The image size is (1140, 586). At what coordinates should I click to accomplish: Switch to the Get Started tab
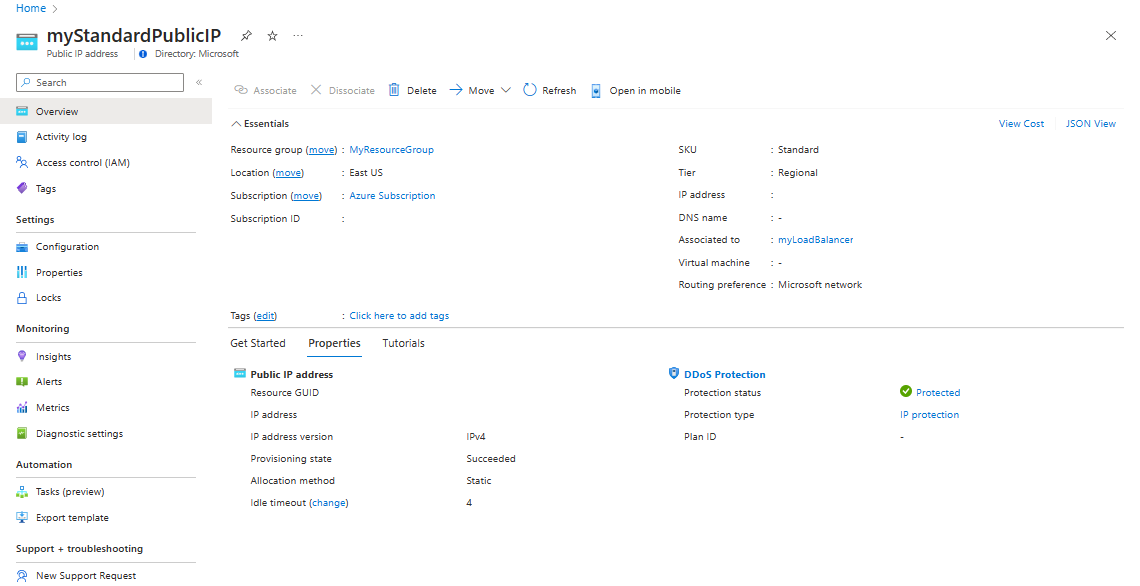(258, 343)
